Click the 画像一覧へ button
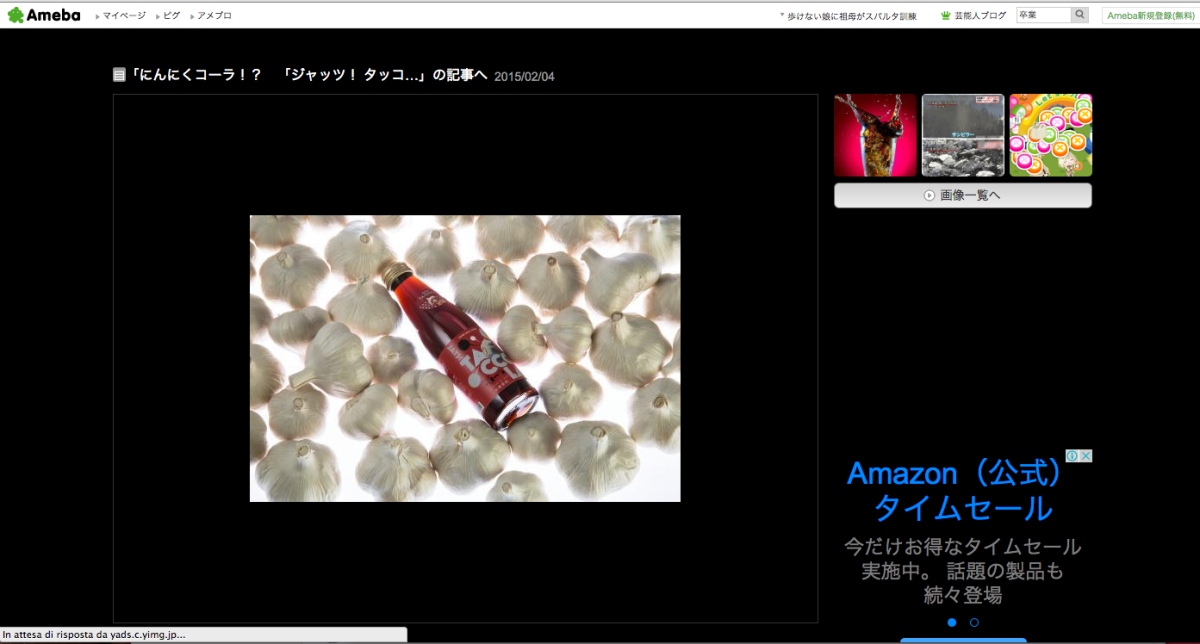Viewport: 1200px width, 644px height. 962,195
